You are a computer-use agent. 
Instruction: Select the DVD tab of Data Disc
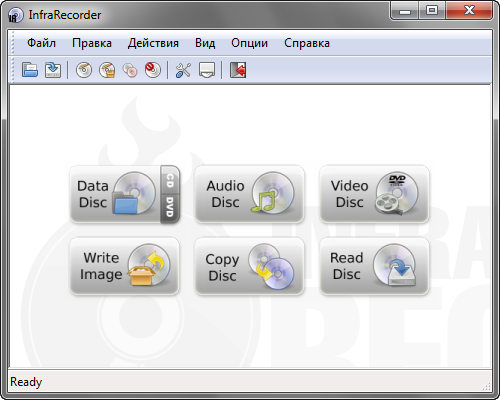point(170,209)
